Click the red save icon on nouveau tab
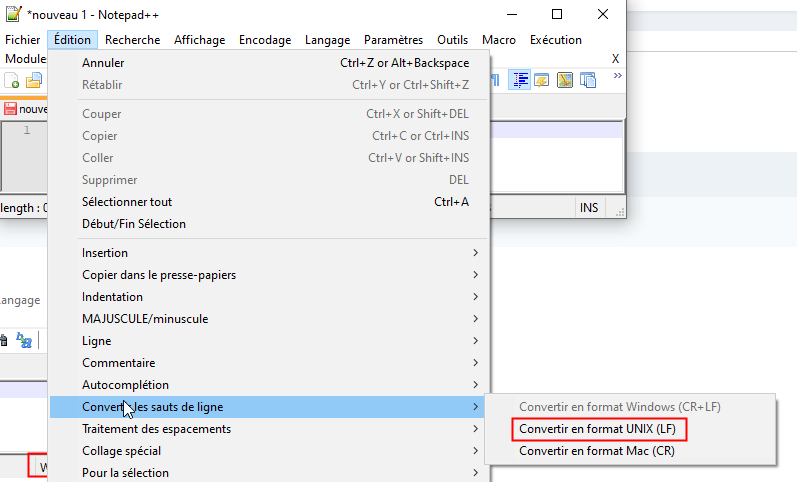797x482 pixels. click(10, 109)
